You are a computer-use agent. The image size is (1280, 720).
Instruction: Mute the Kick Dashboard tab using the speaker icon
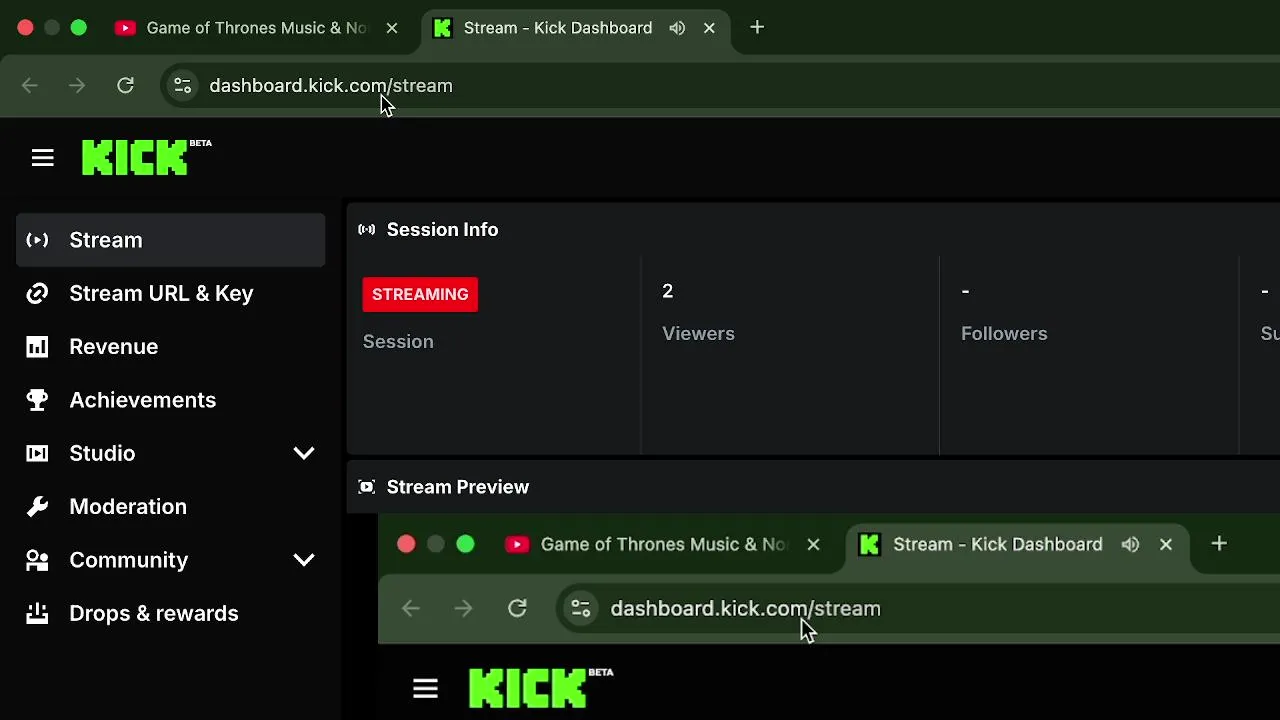[x=677, y=28]
